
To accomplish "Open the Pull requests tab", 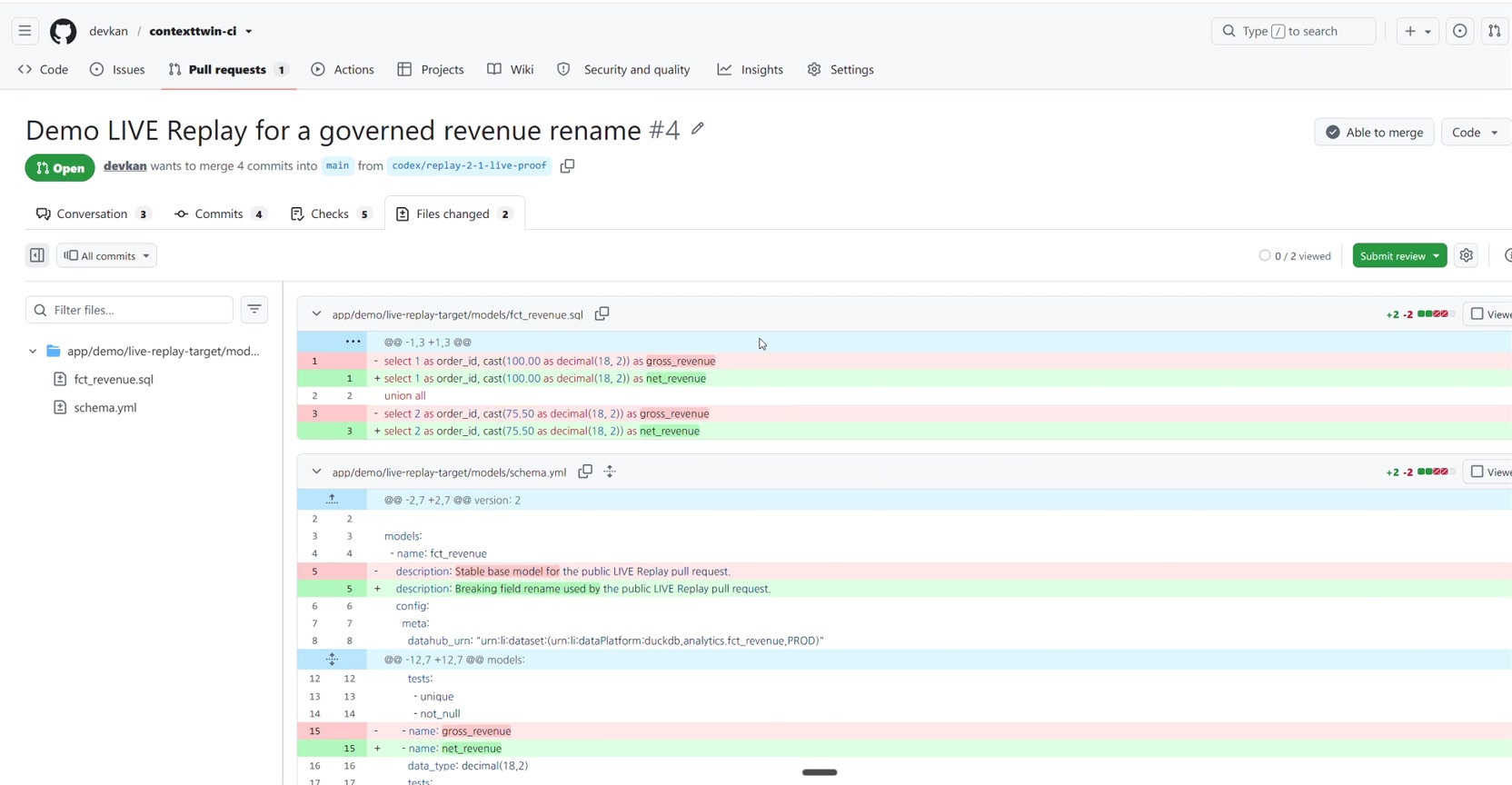I will pos(227,69).
